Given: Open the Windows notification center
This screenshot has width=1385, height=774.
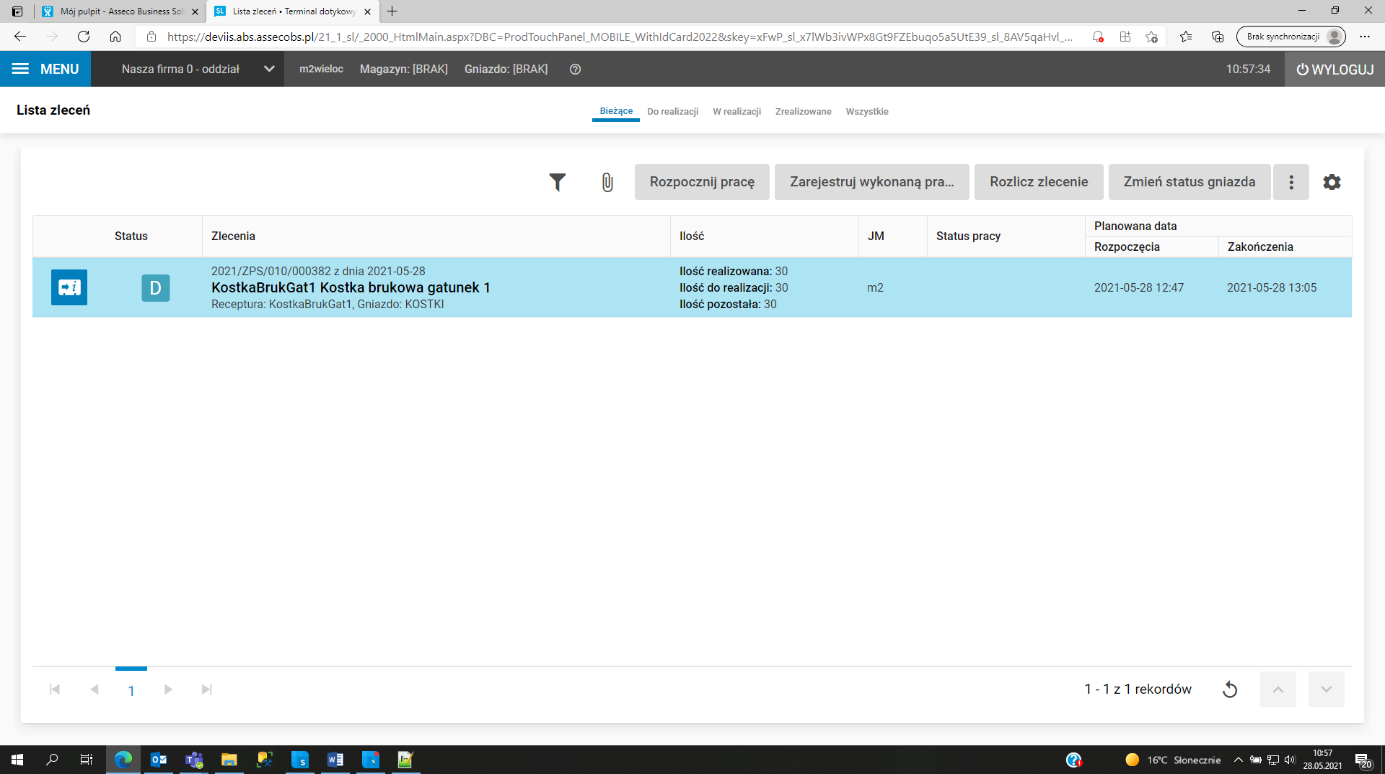Looking at the screenshot, I should [1362, 760].
